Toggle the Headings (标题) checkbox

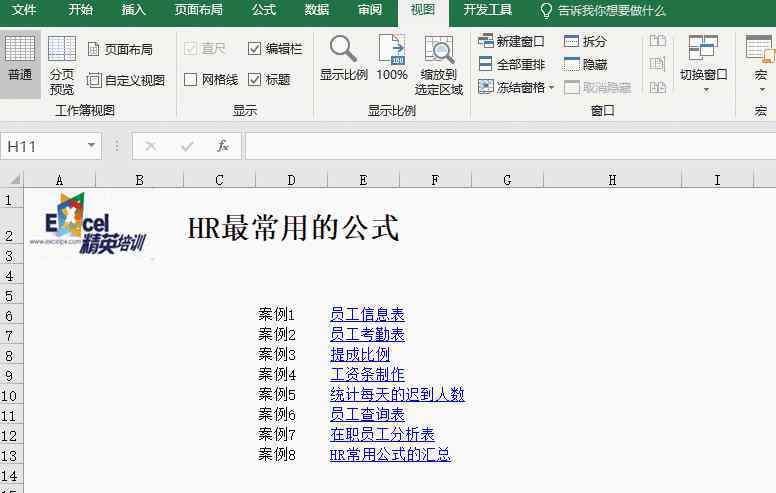(x=254, y=79)
